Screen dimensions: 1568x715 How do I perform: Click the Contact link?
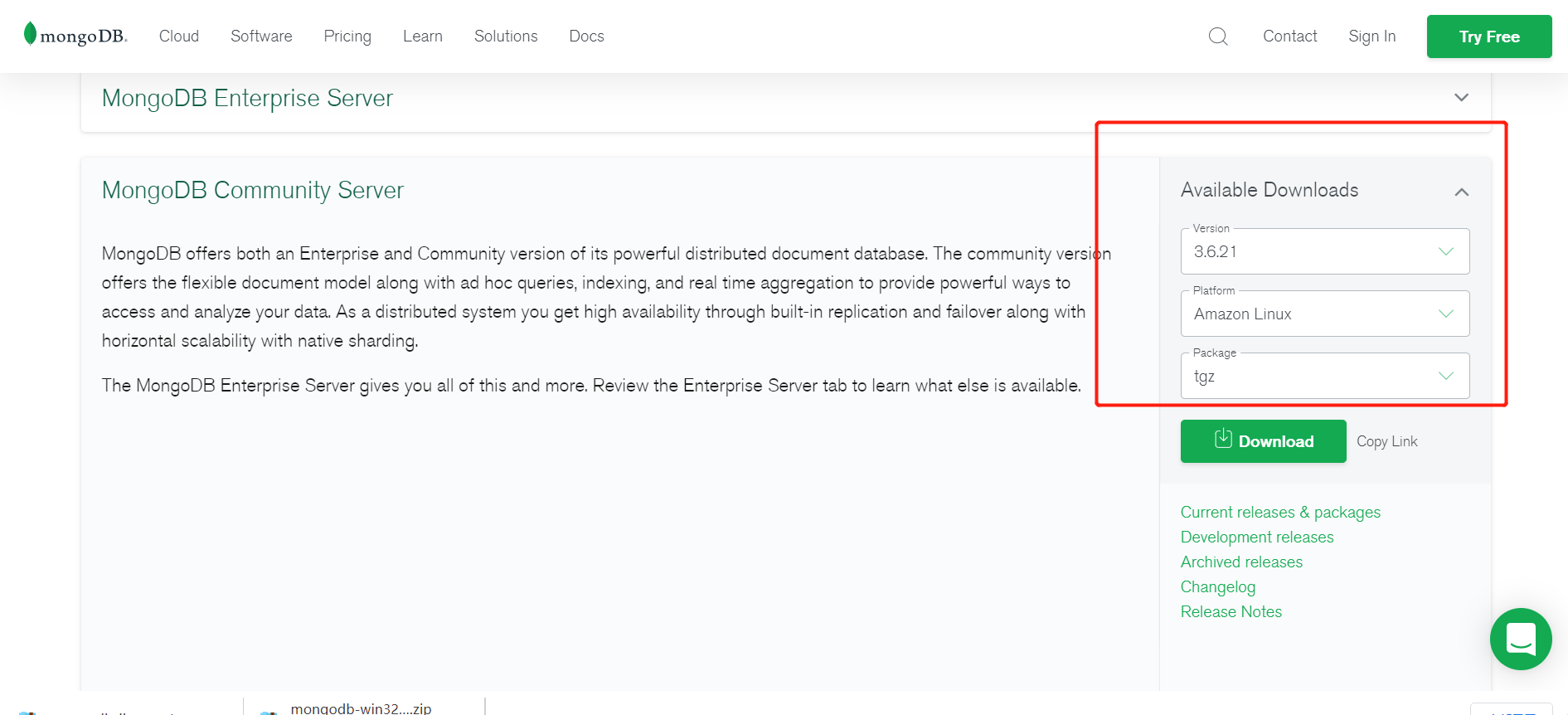[x=1290, y=36]
